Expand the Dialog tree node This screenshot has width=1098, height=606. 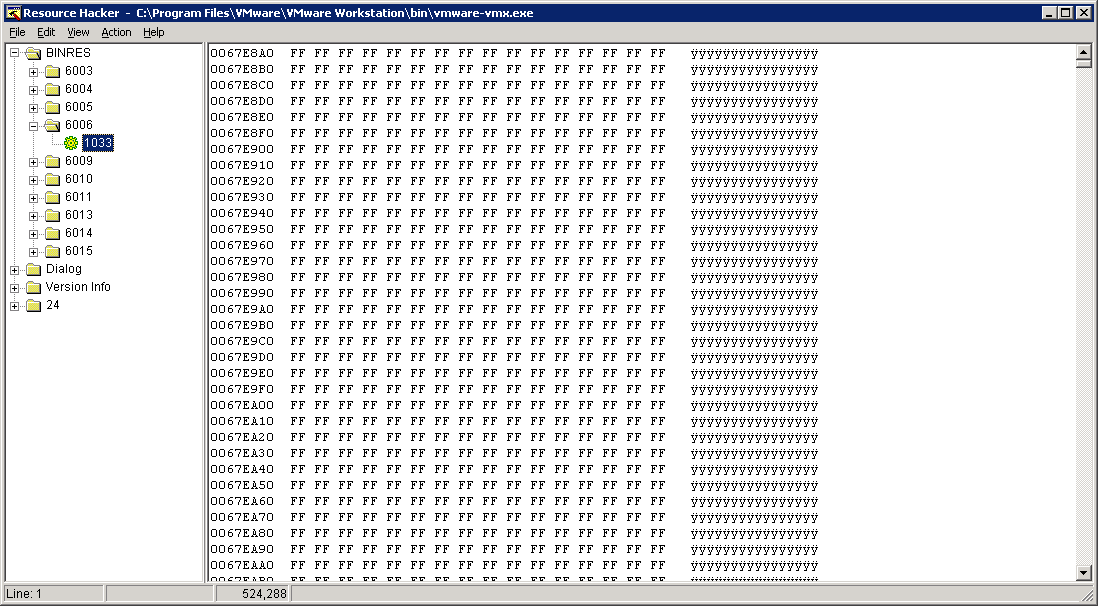[14, 270]
